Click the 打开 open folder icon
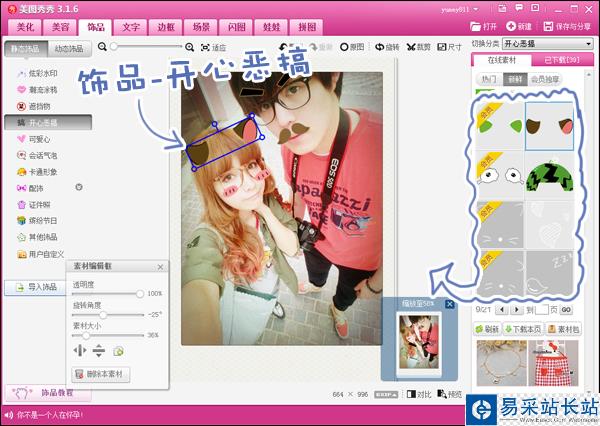Viewport: 600px width, 426px height. (475, 26)
